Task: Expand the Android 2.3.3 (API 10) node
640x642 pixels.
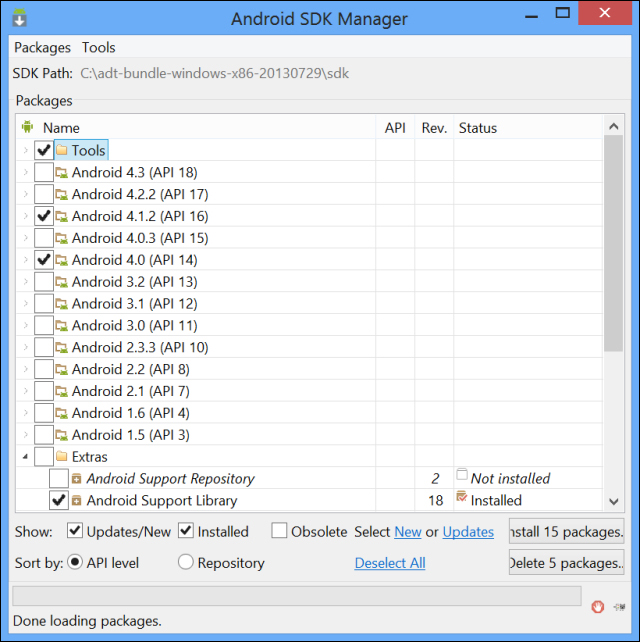Action: (x=26, y=348)
